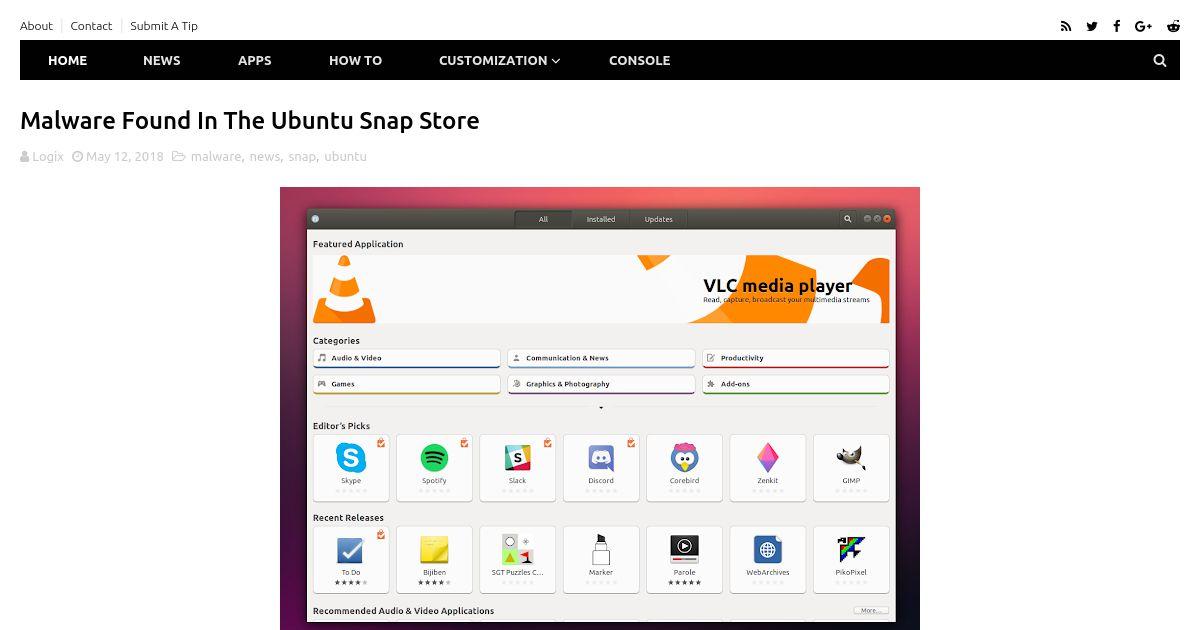Click the VLC media player banner text
This screenshot has height=630, width=1200.
[777, 286]
